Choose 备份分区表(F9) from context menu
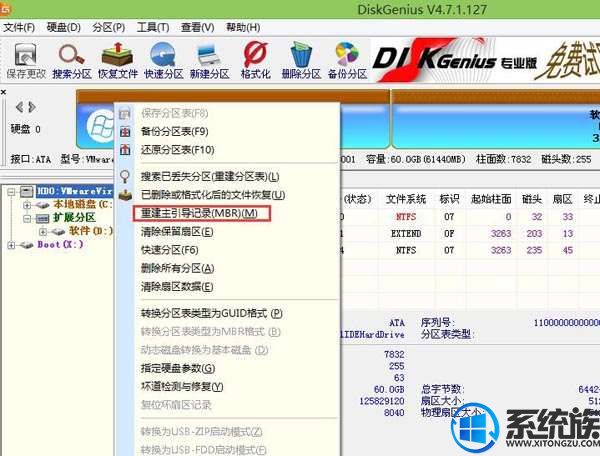The width and height of the screenshot is (600, 456). [x=174, y=132]
